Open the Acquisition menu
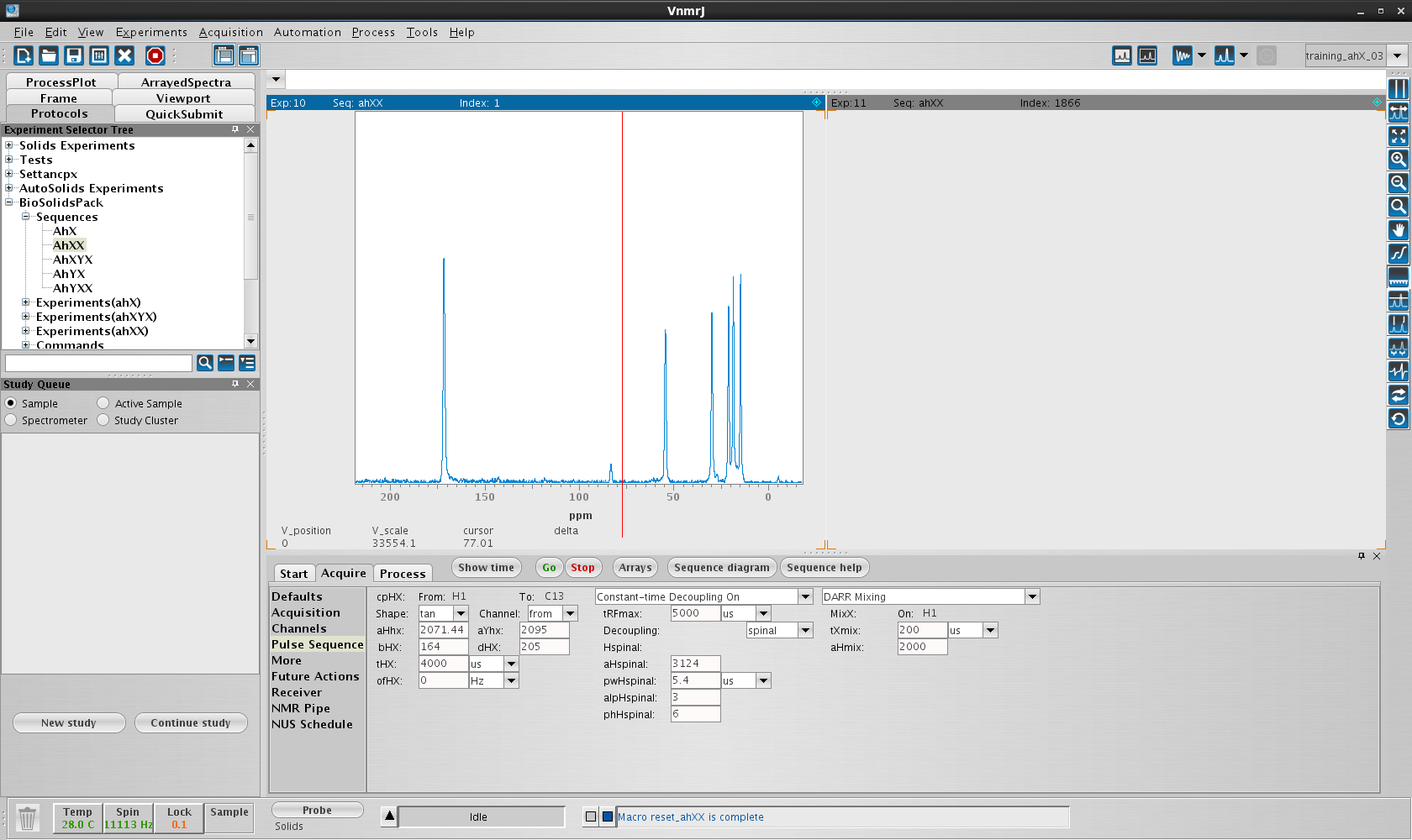The height and width of the screenshot is (840, 1412). coord(230,32)
